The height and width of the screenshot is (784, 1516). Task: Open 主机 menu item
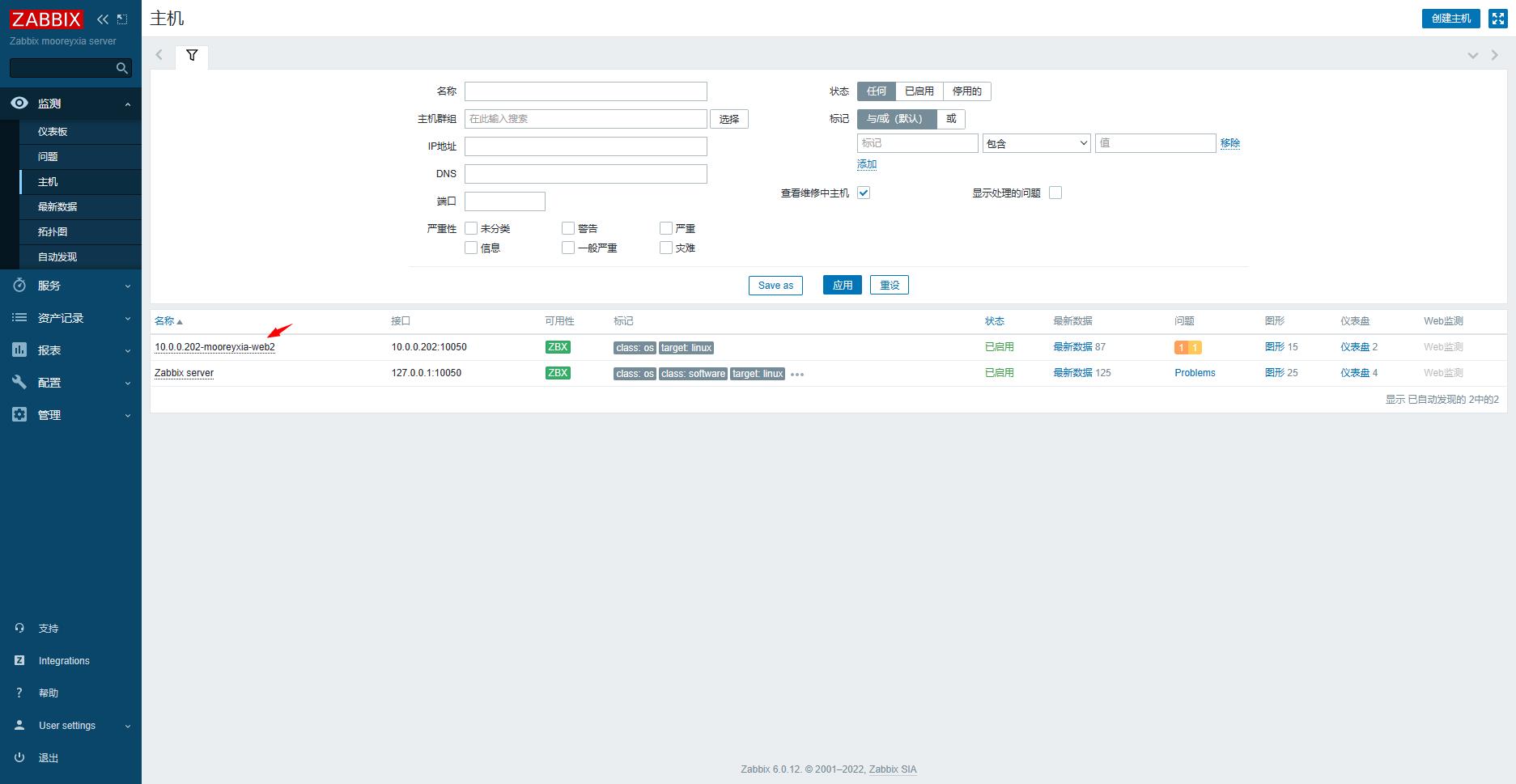click(80, 181)
